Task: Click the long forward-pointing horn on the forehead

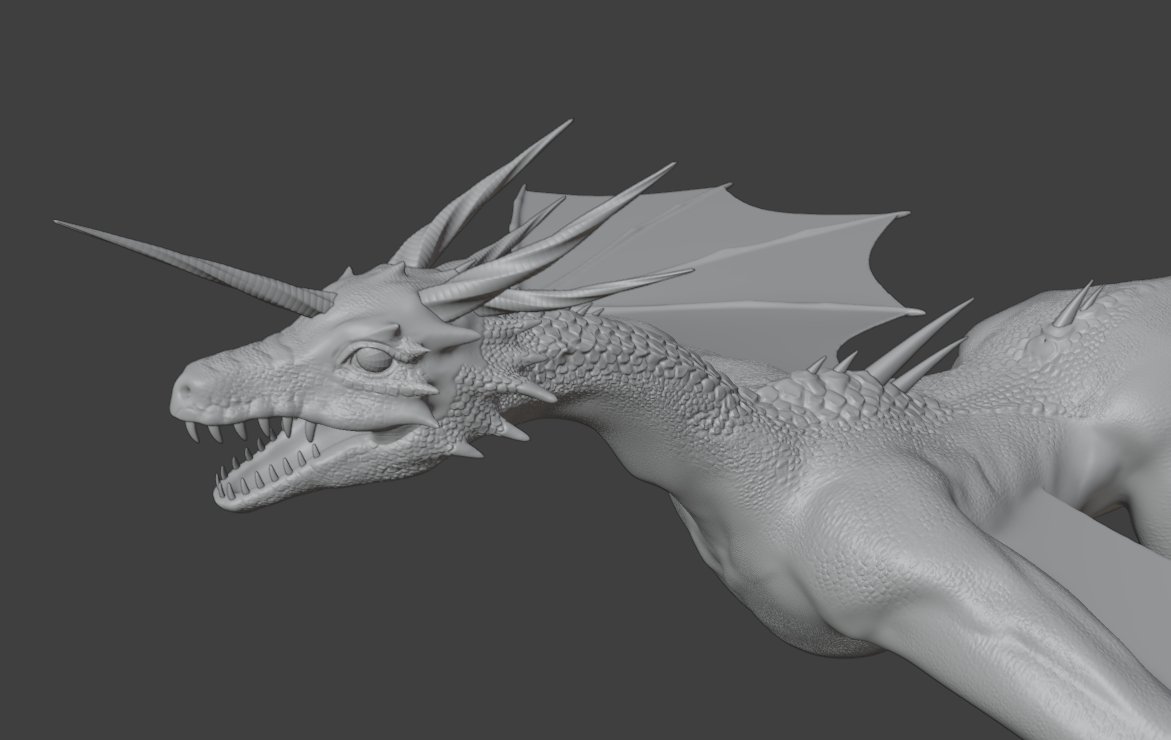Action: point(196,267)
